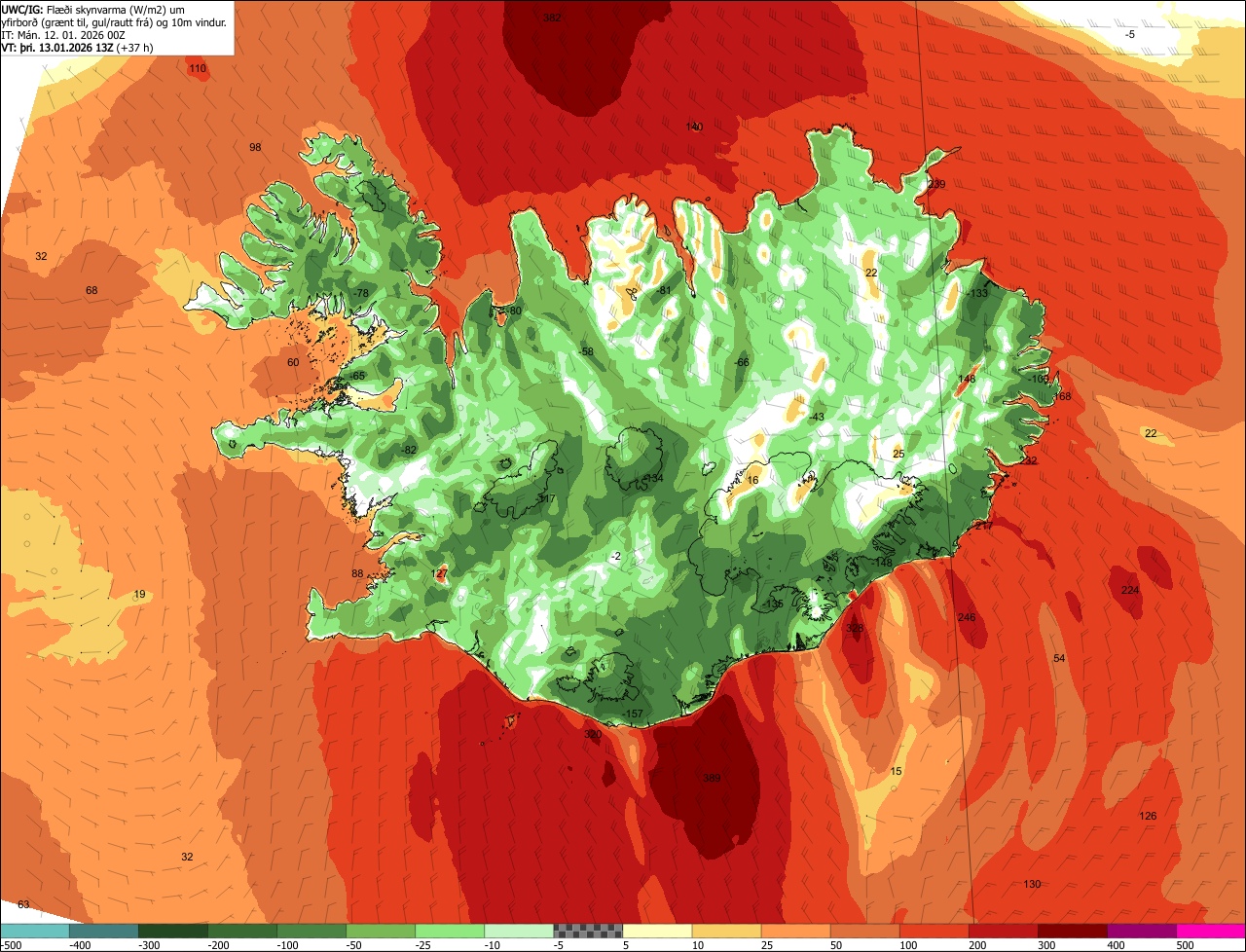Click the legend swatch between 50 and 100
The image size is (1246, 952).
pos(864,931)
